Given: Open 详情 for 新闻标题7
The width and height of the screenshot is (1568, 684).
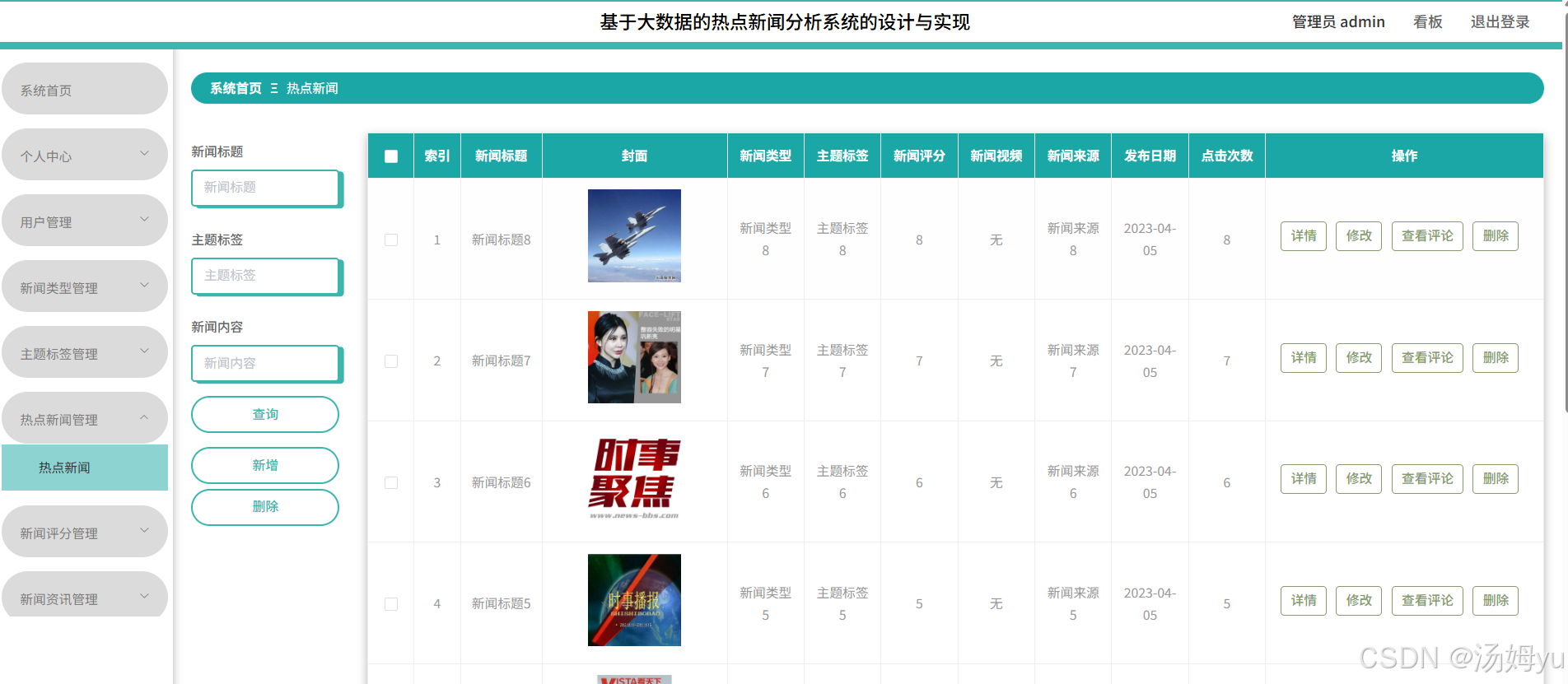Looking at the screenshot, I should tap(1303, 358).
